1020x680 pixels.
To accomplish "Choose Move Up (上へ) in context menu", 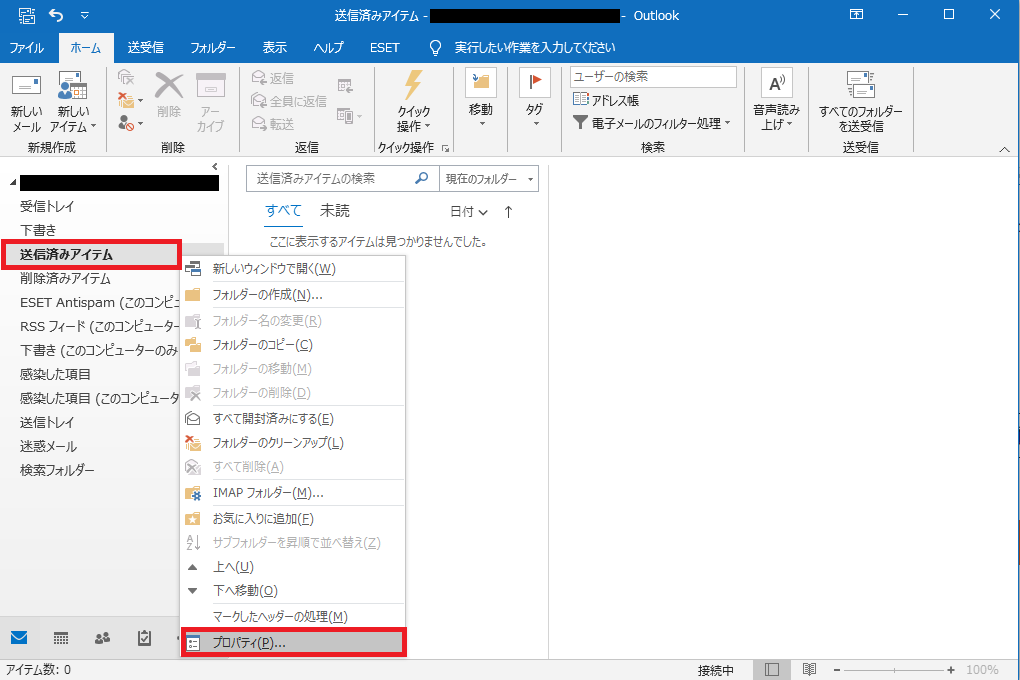I will tap(293, 567).
